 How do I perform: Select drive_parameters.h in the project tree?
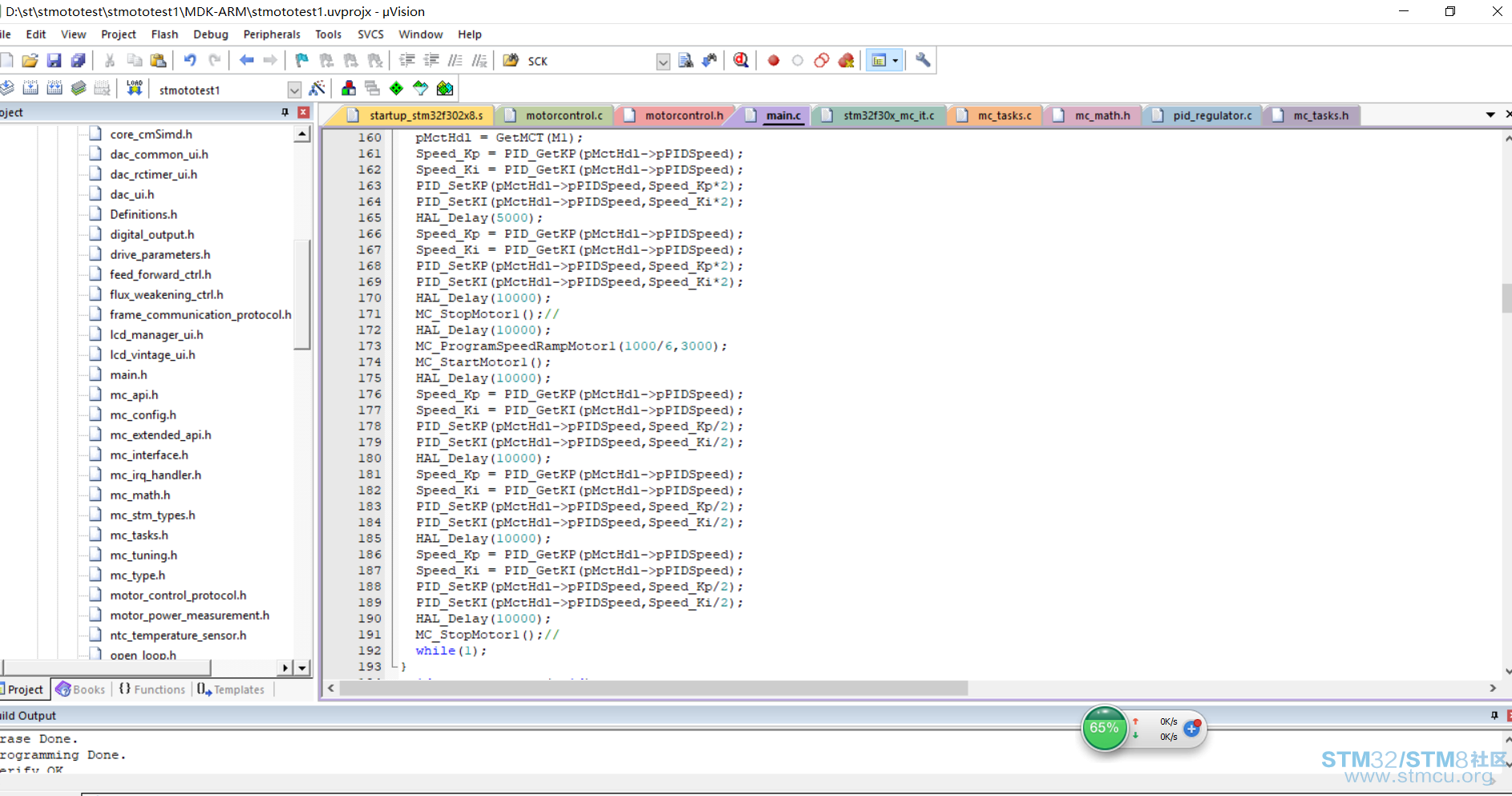tap(160, 254)
